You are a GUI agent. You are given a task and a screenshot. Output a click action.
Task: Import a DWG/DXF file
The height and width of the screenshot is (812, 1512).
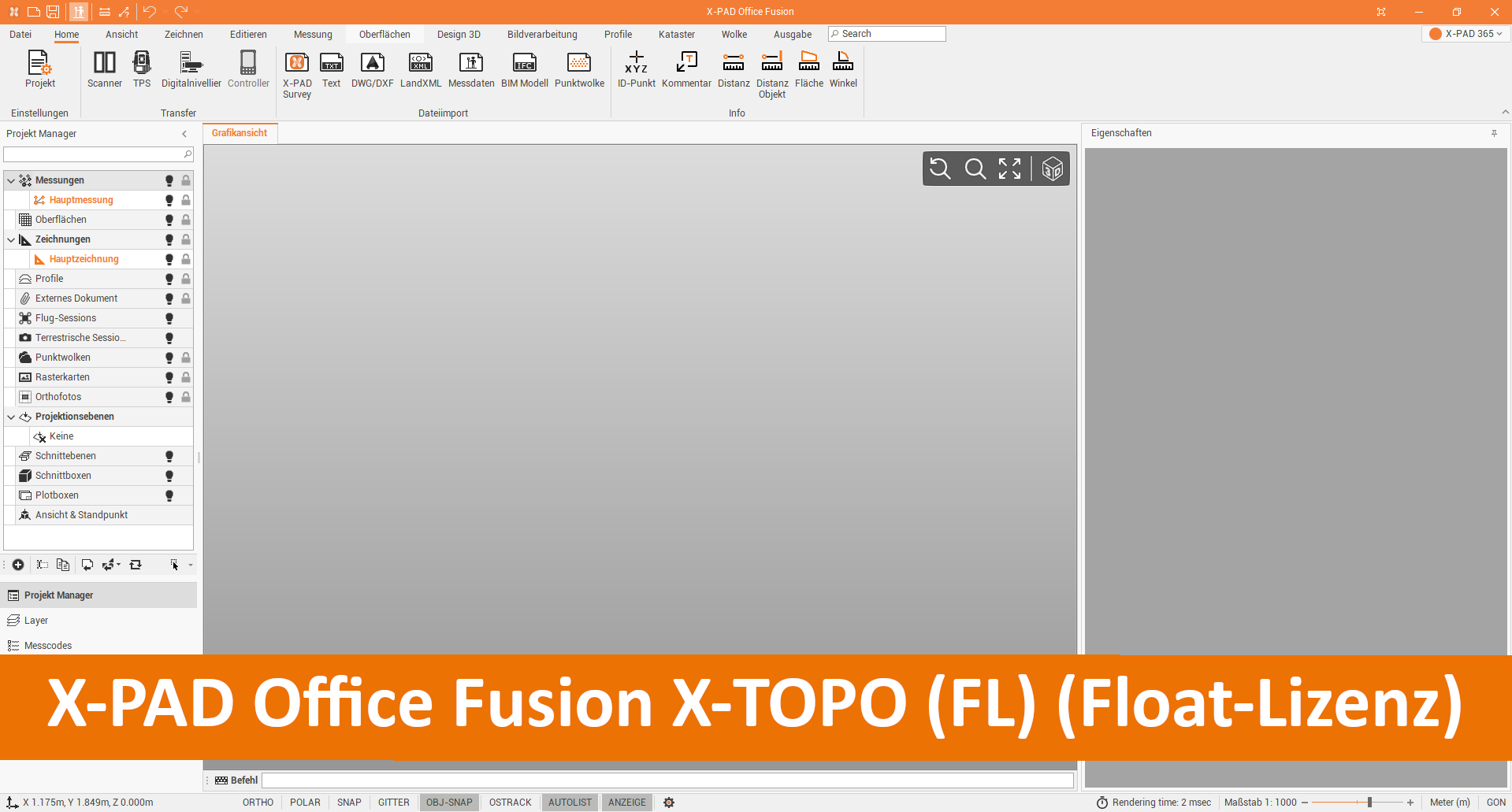click(x=372, y=69)
